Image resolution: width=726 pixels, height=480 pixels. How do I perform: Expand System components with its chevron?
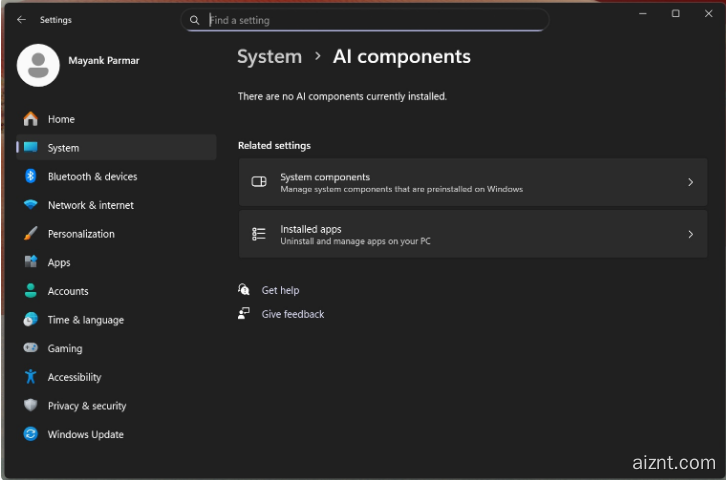tap(690, 182)
